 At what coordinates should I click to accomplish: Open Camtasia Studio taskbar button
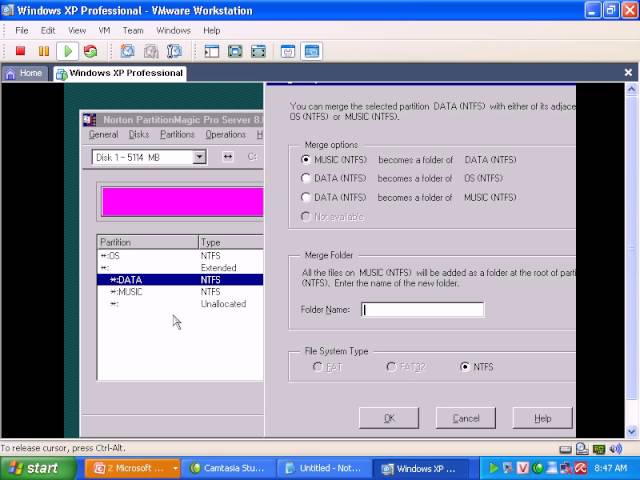click(229, 468)
